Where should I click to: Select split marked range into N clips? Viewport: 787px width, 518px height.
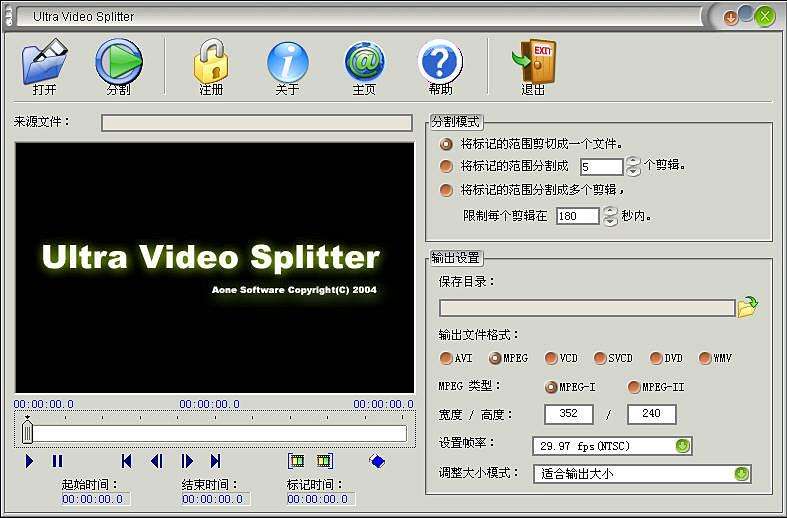446,166
